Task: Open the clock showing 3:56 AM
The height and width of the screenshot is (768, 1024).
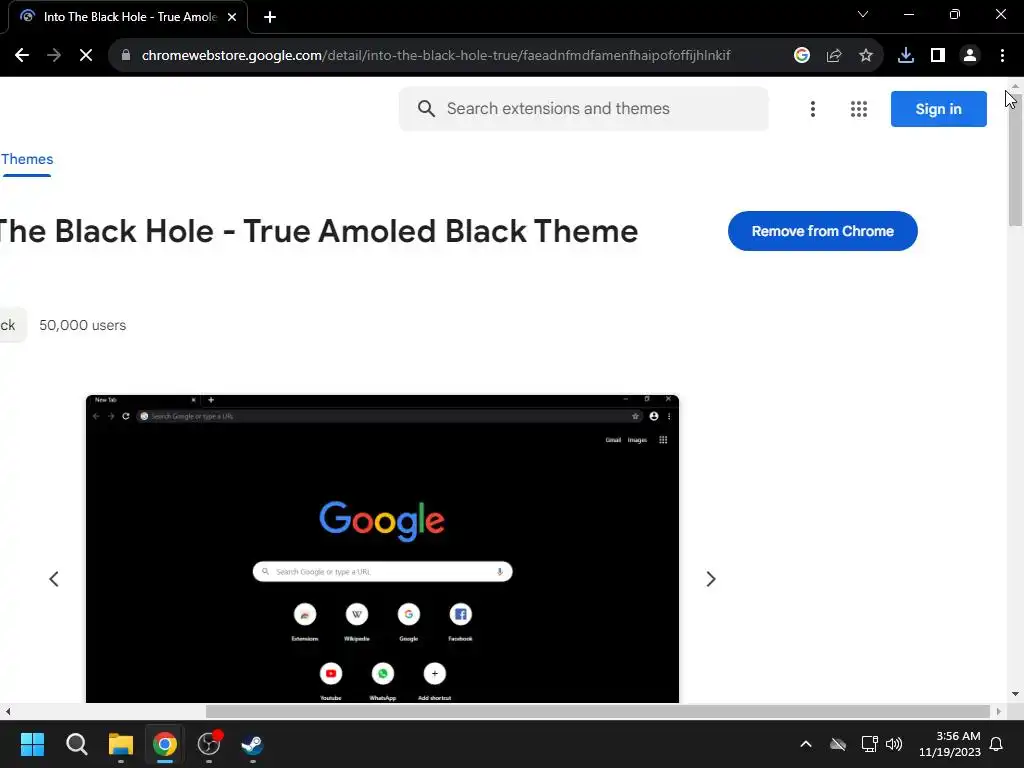Action: [950, 744]
